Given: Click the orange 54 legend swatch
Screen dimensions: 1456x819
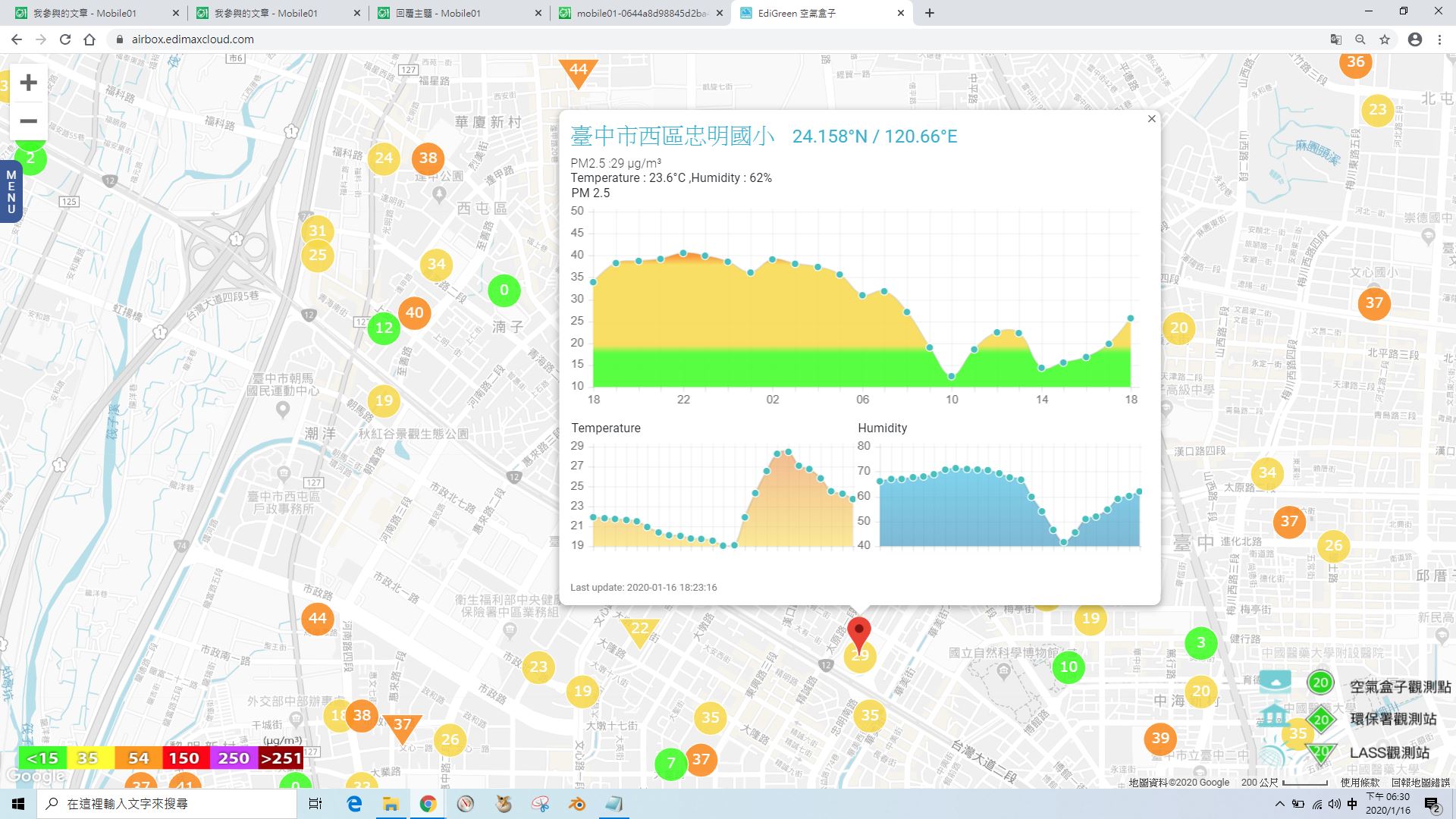Looking at the screenshot, I should click(x=138, y=758).
